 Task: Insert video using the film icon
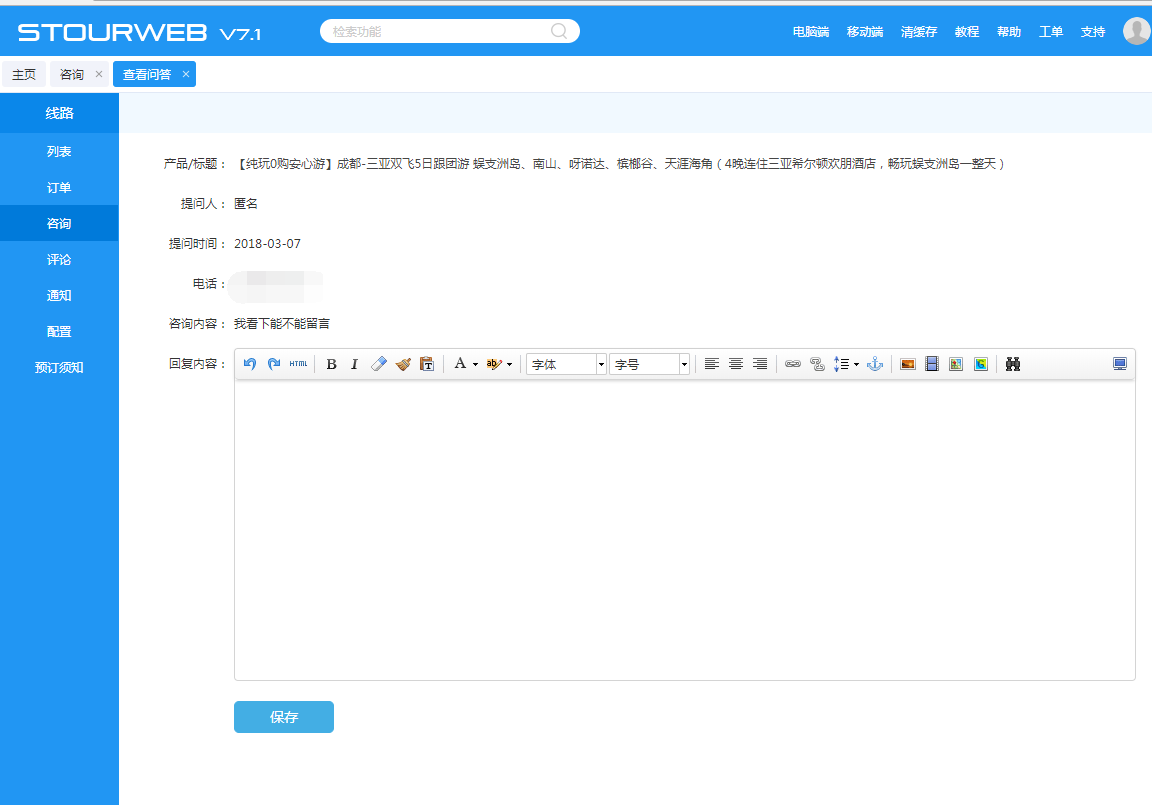pos(932,364)
